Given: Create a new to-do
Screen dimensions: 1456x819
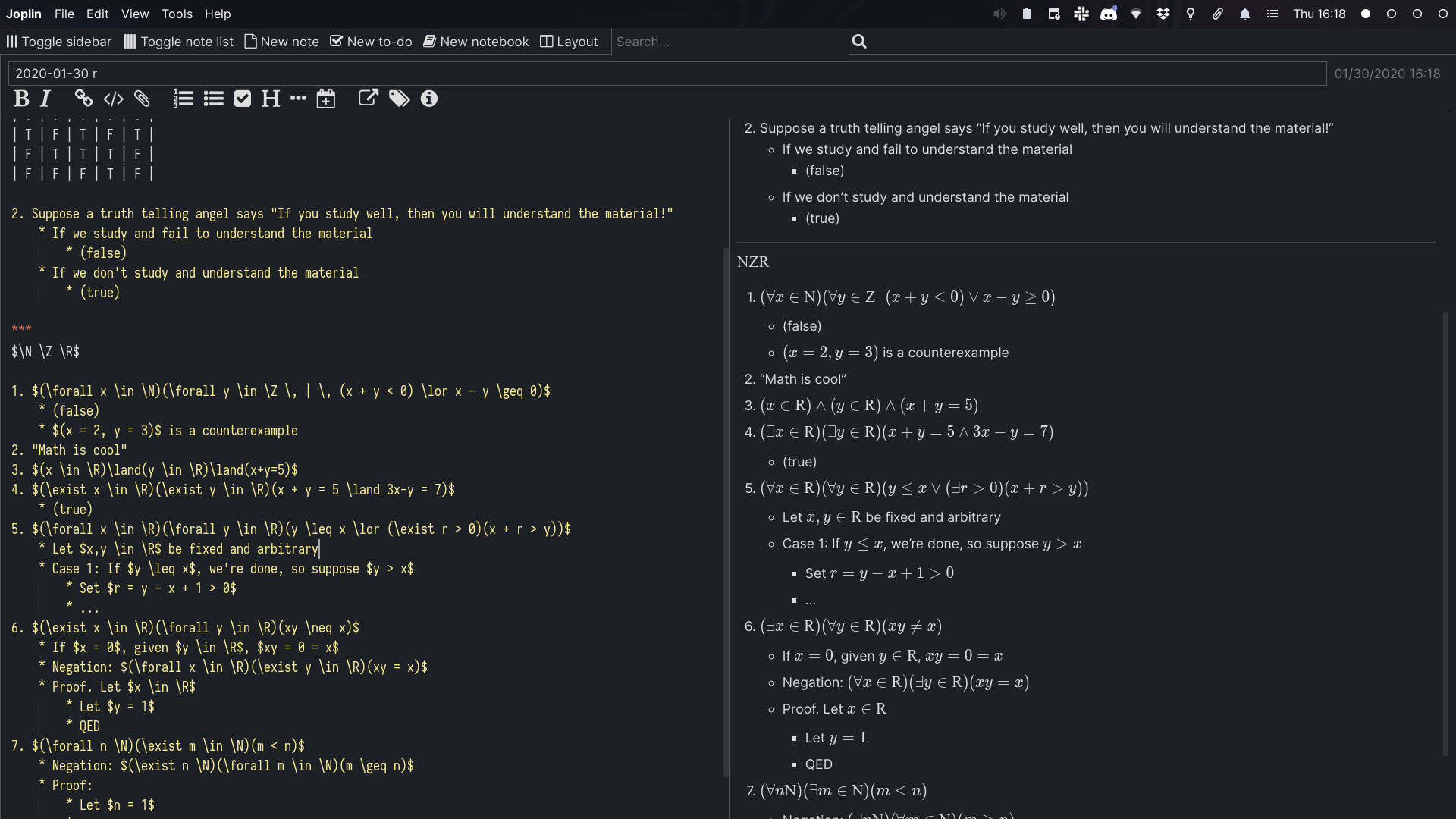Looking at the screenshot, I should pos(372,42).
